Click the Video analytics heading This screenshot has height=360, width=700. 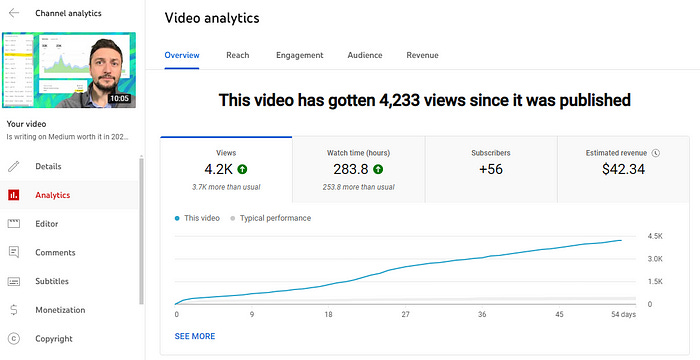(x=212, y=18)
